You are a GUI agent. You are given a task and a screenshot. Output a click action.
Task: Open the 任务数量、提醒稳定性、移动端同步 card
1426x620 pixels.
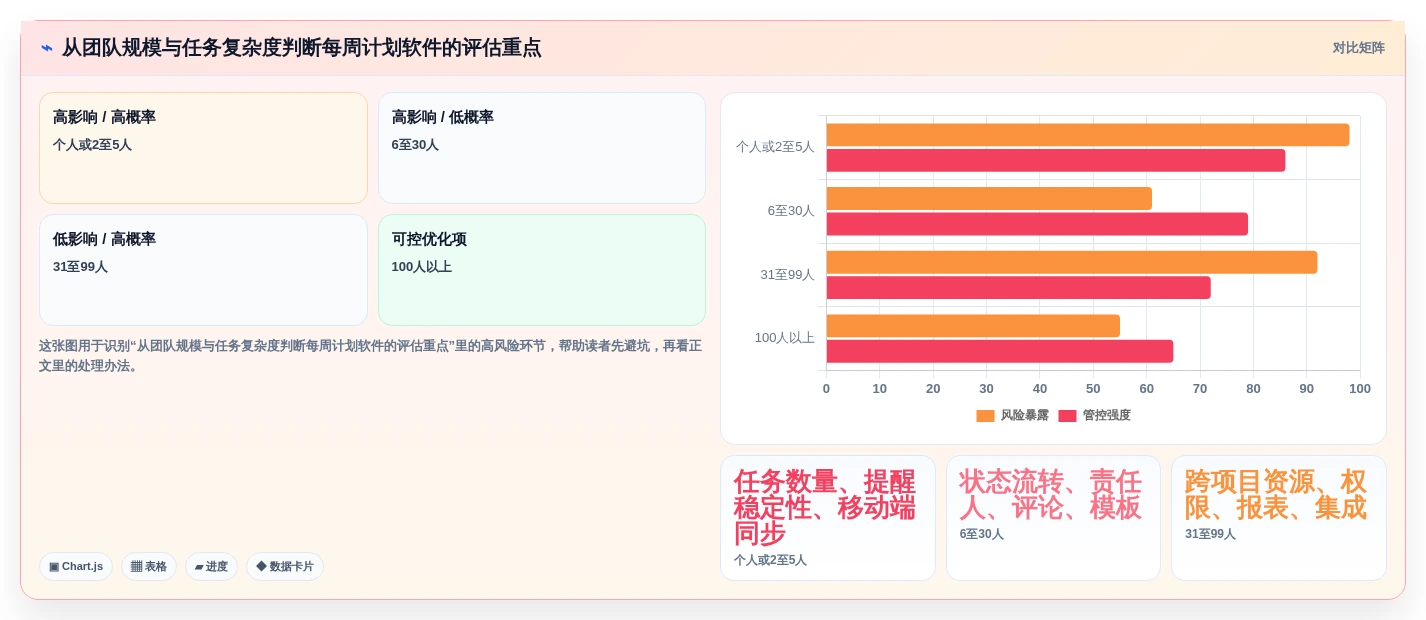(x=828, y=518)
